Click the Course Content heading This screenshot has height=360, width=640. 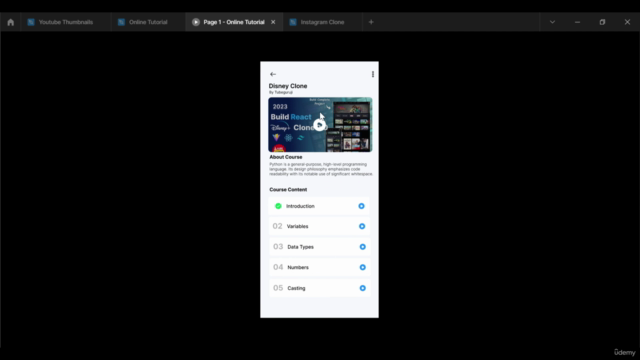pos(288,190)
